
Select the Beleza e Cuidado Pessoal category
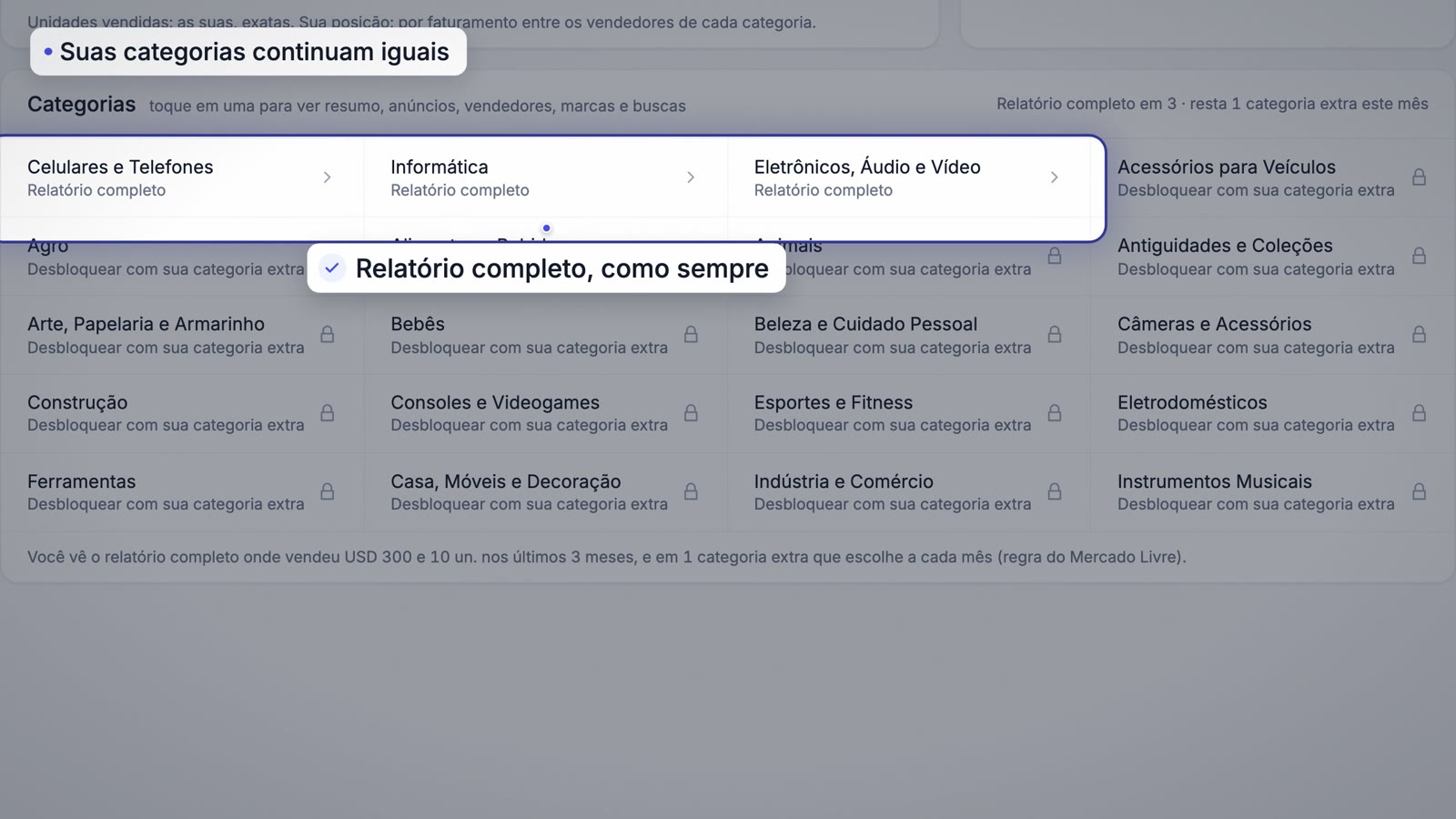click(x=909, y=335)
